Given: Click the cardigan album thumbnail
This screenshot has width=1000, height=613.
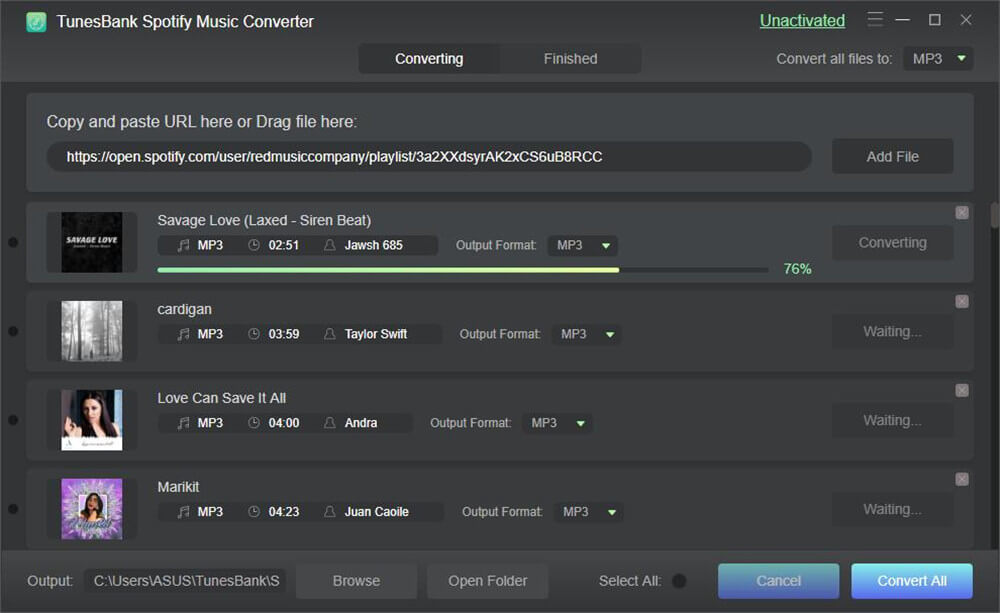Looking at the screenshot, I should (92, 331).
